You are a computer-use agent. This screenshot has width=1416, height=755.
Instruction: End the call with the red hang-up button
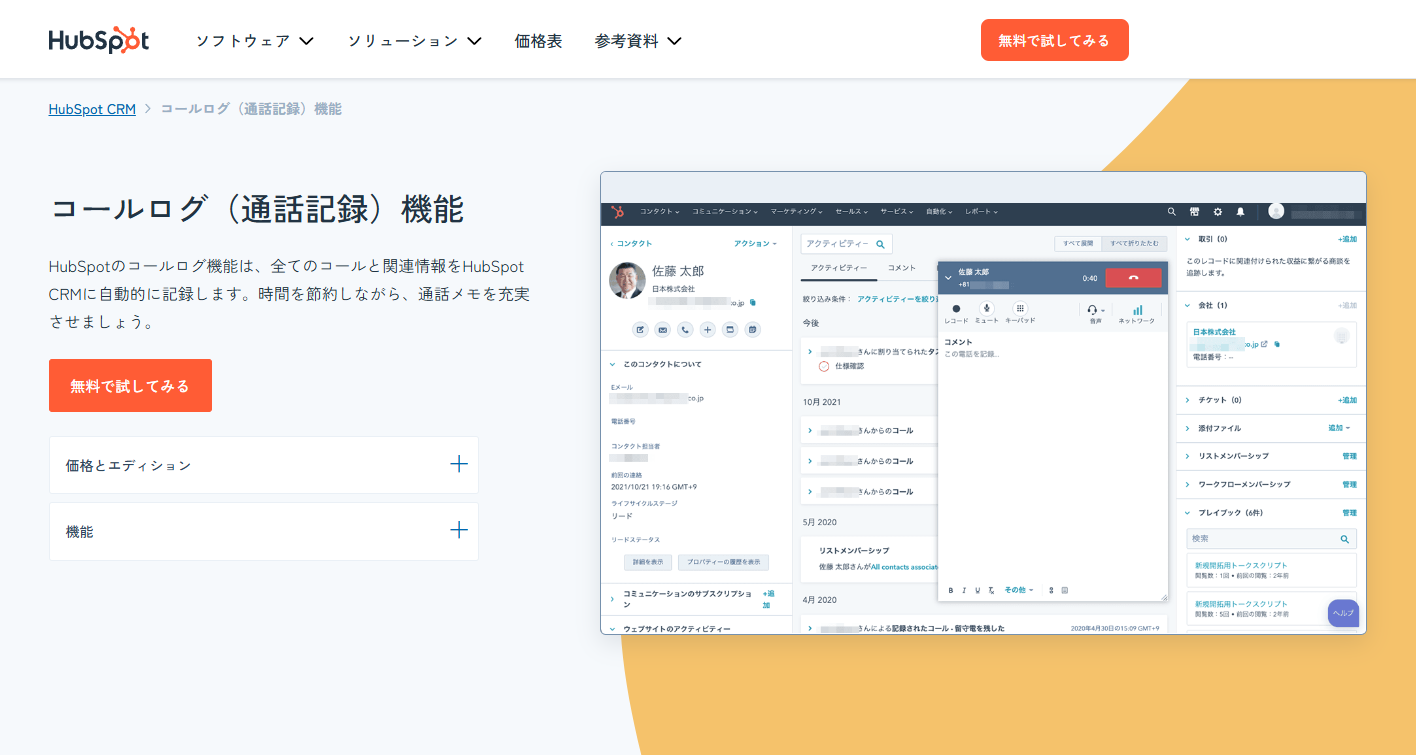tap(1133, 278)
